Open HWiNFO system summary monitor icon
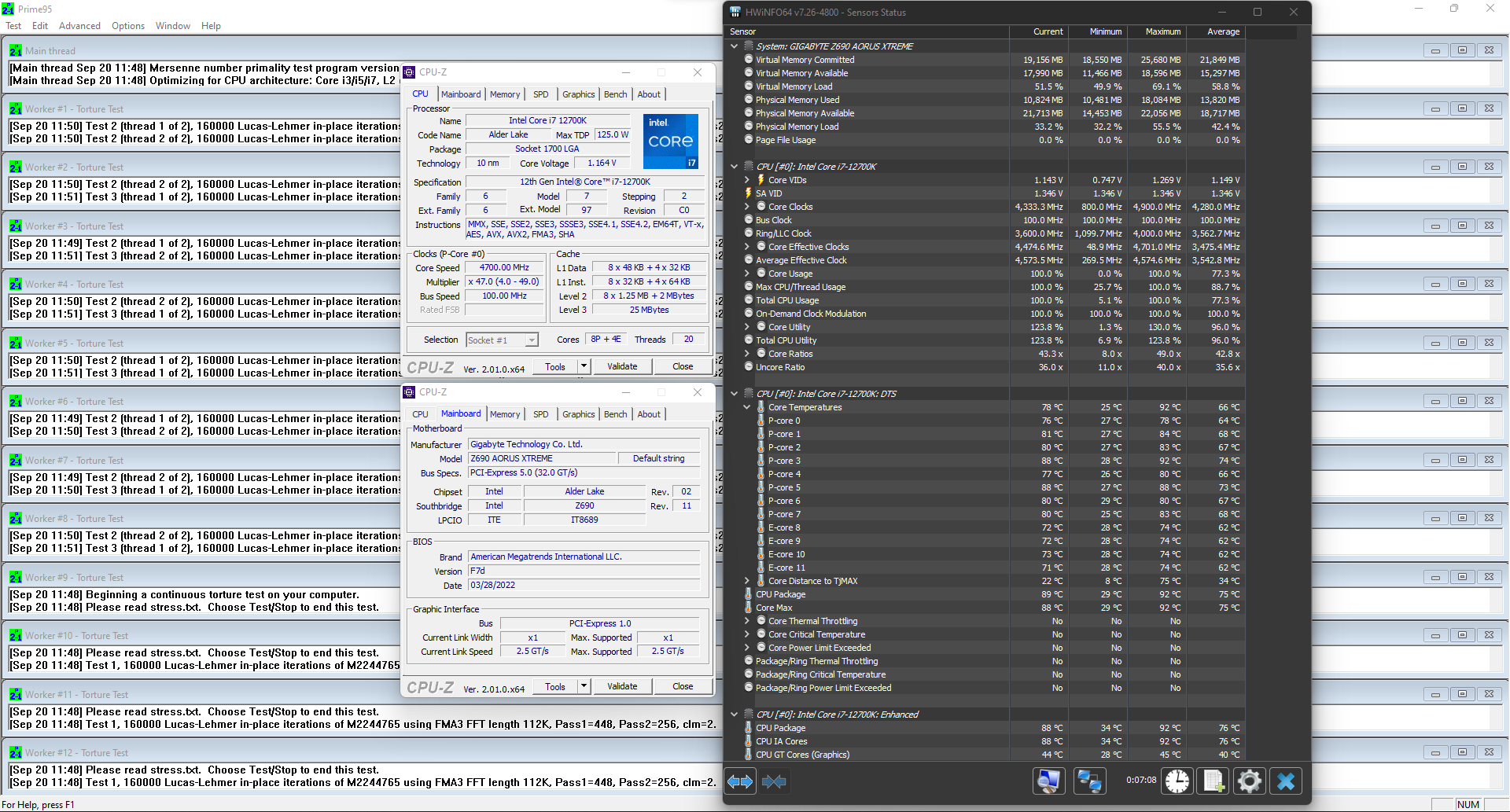 [1048, 781]
